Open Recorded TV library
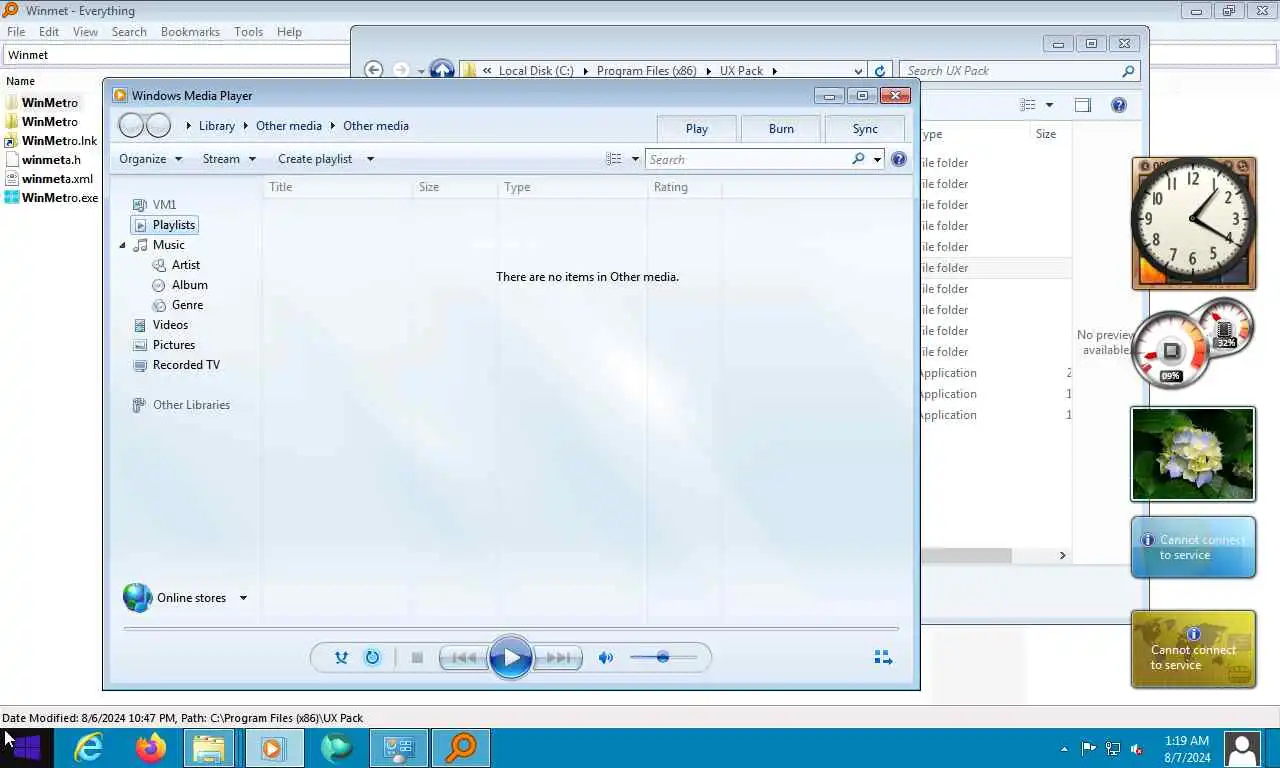The height and width of the screenshot is (768, 1280). tap(186, 365)
